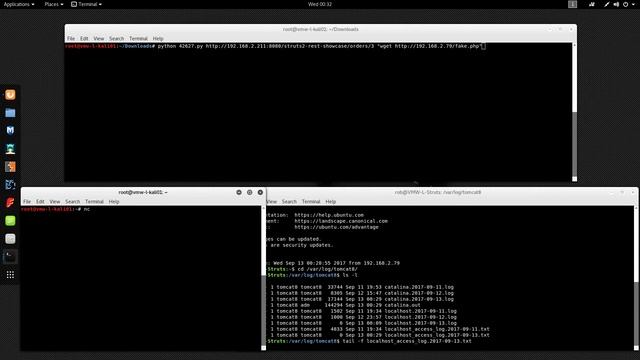The image size is (640, 360).
Task: Launch Burp Suite from the dock
Action: click(x=10, y=167)
